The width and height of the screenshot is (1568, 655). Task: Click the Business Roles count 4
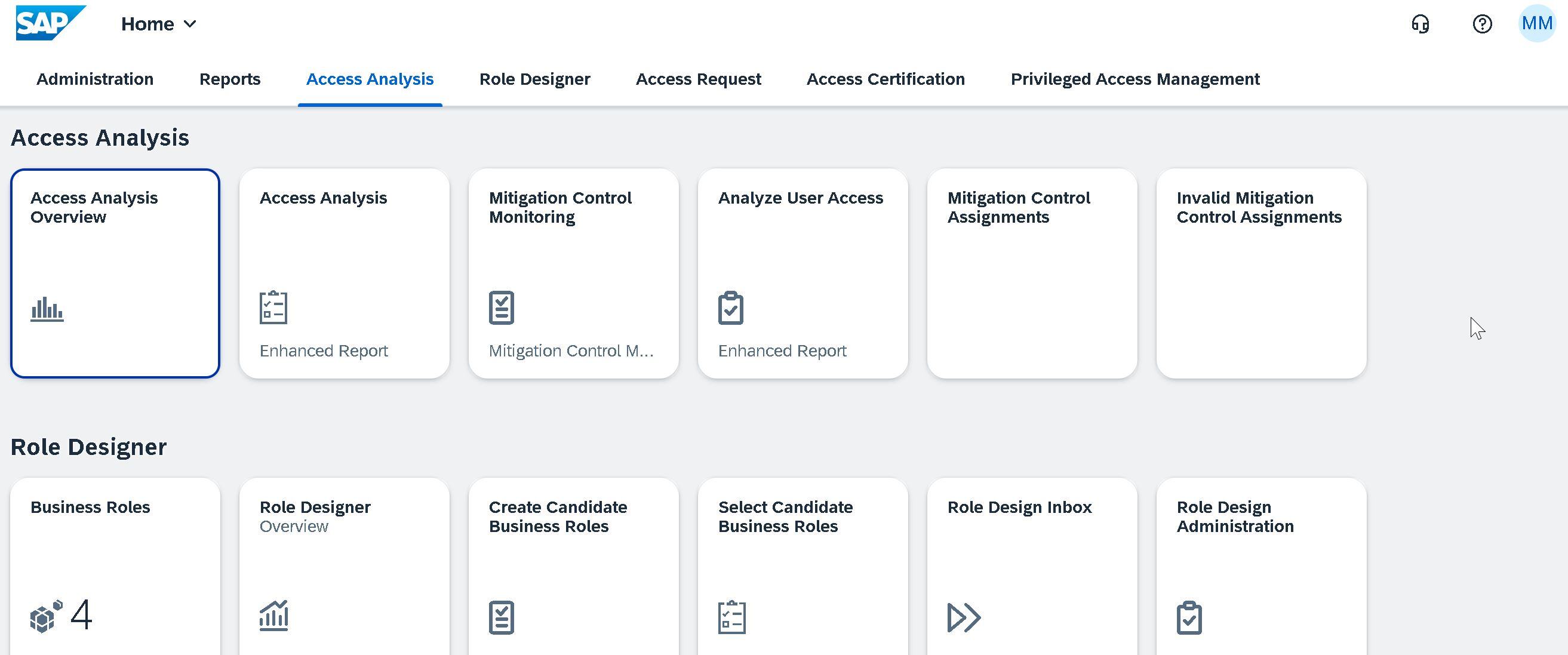(82, 615)
